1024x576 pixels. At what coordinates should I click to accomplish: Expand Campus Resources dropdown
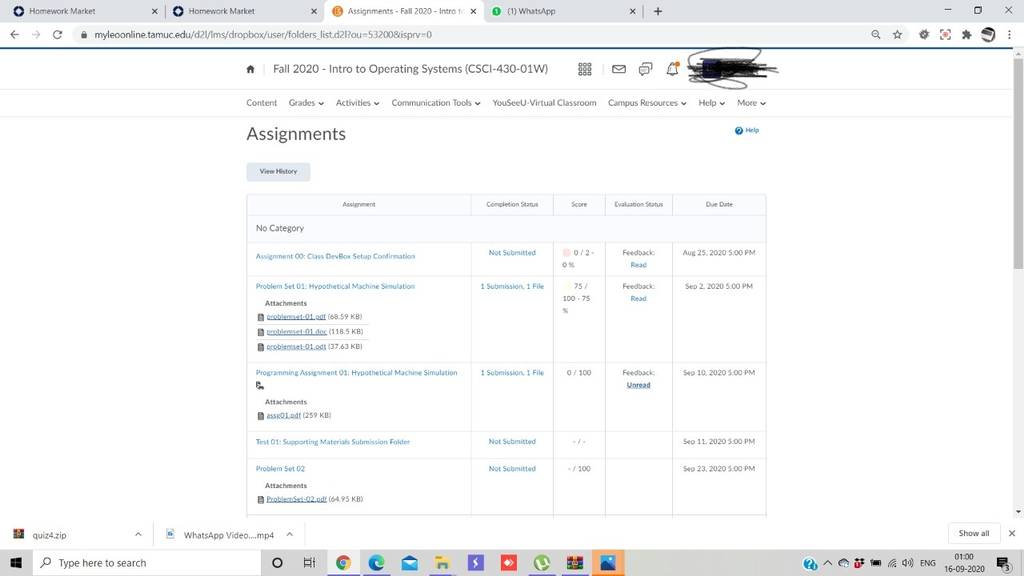(x=647, y=103)
